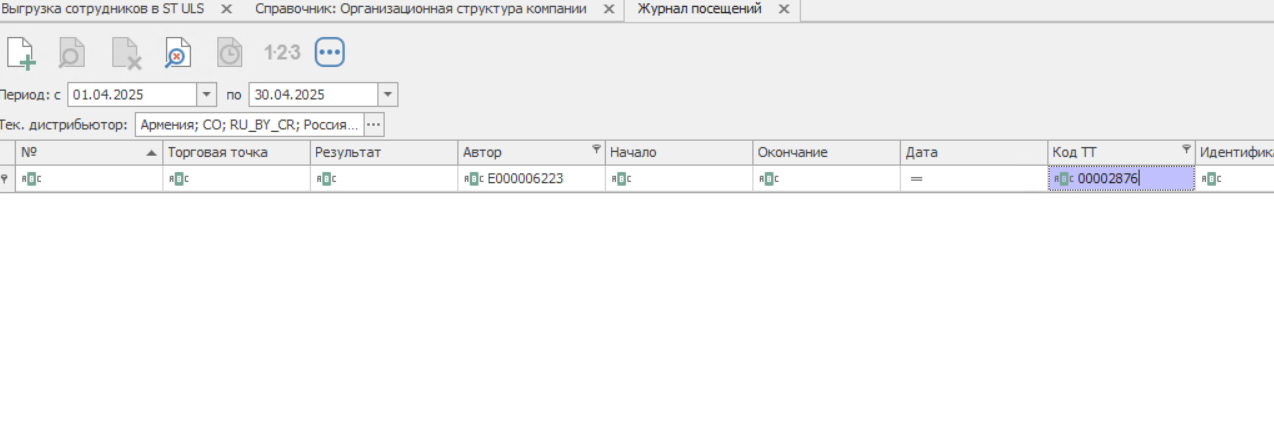Click the filter row pin indicator
1274x443 pixels.
(5, 179)
